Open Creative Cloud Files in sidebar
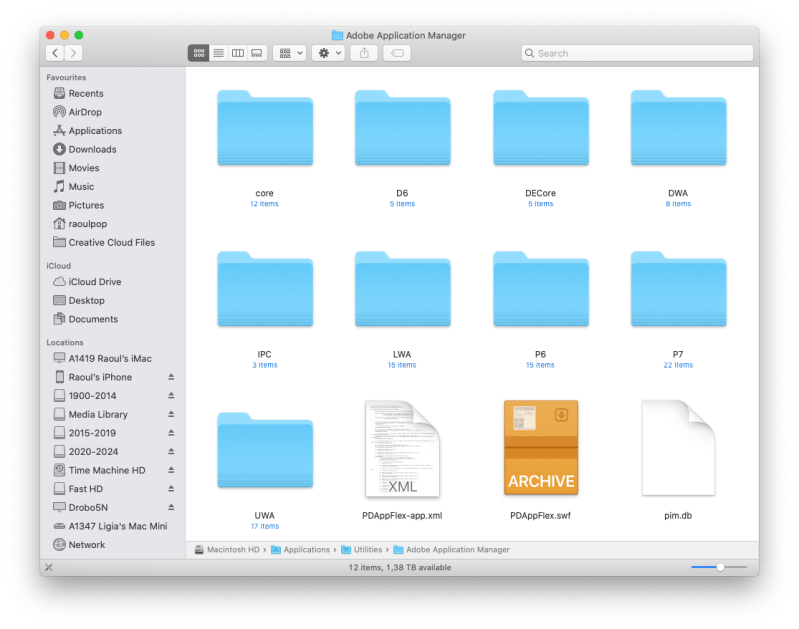Image resolution: width=799 pixels, height=629 pixels. (x=110, y=242)
